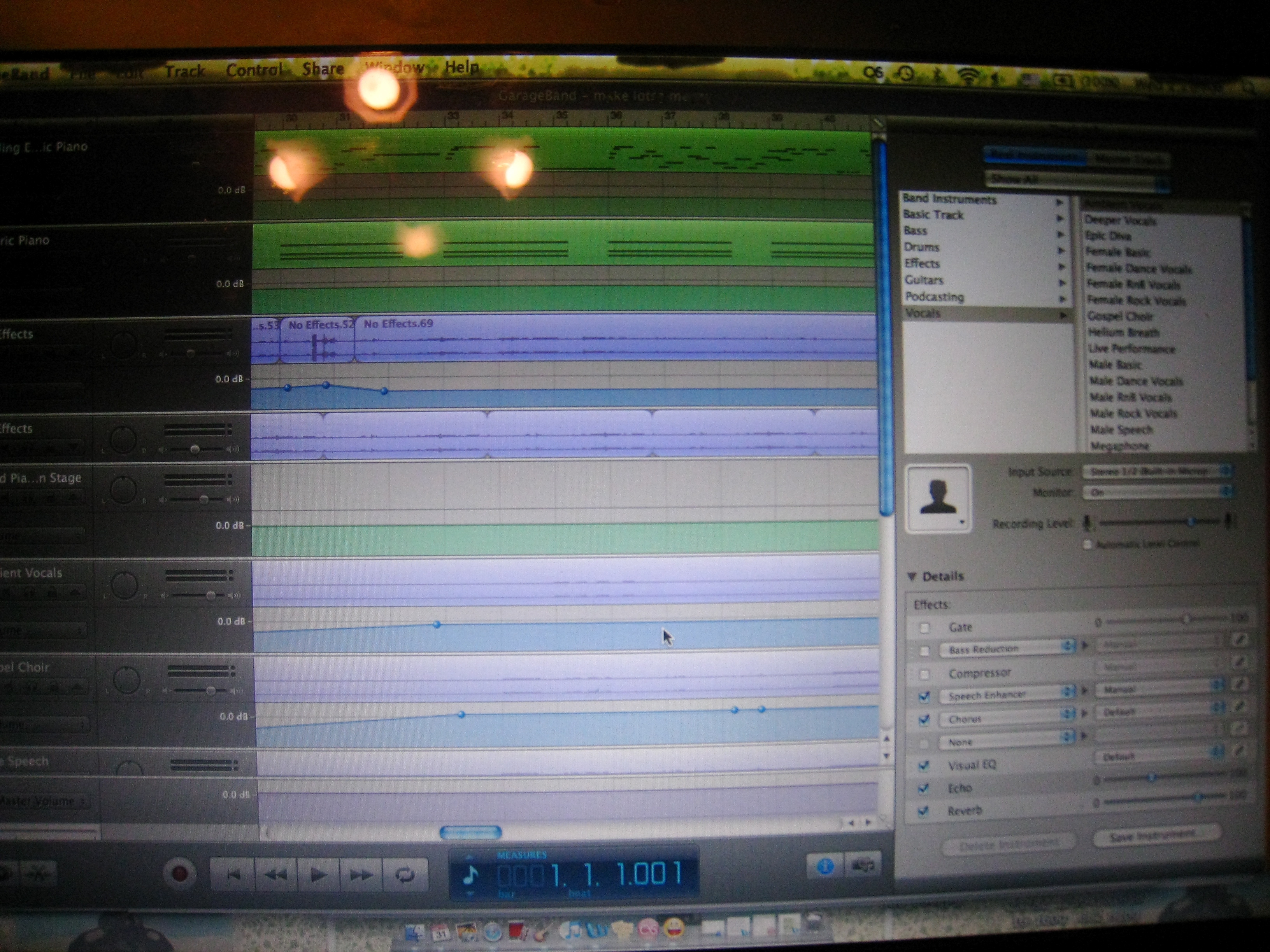1270x952 pixels.
Task: Open the Track menu
Action: click(184, 71)
